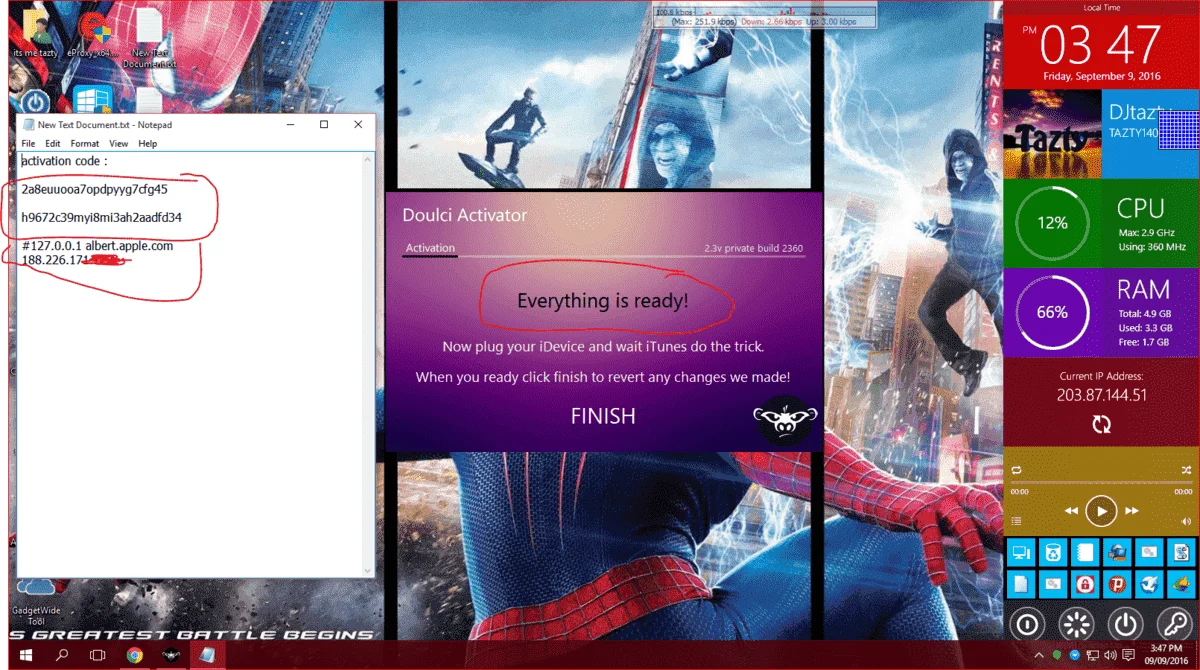The height and width of the screenshot is (670, 1200).
Task: Open the notebook launcher tile
Action: pos(1085,552)
